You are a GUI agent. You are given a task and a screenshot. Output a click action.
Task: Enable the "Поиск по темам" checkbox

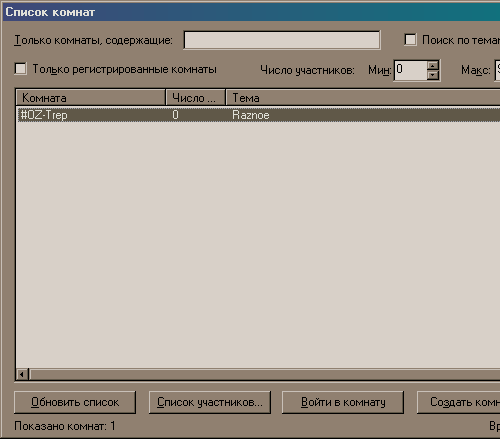(x=410, y=40)
